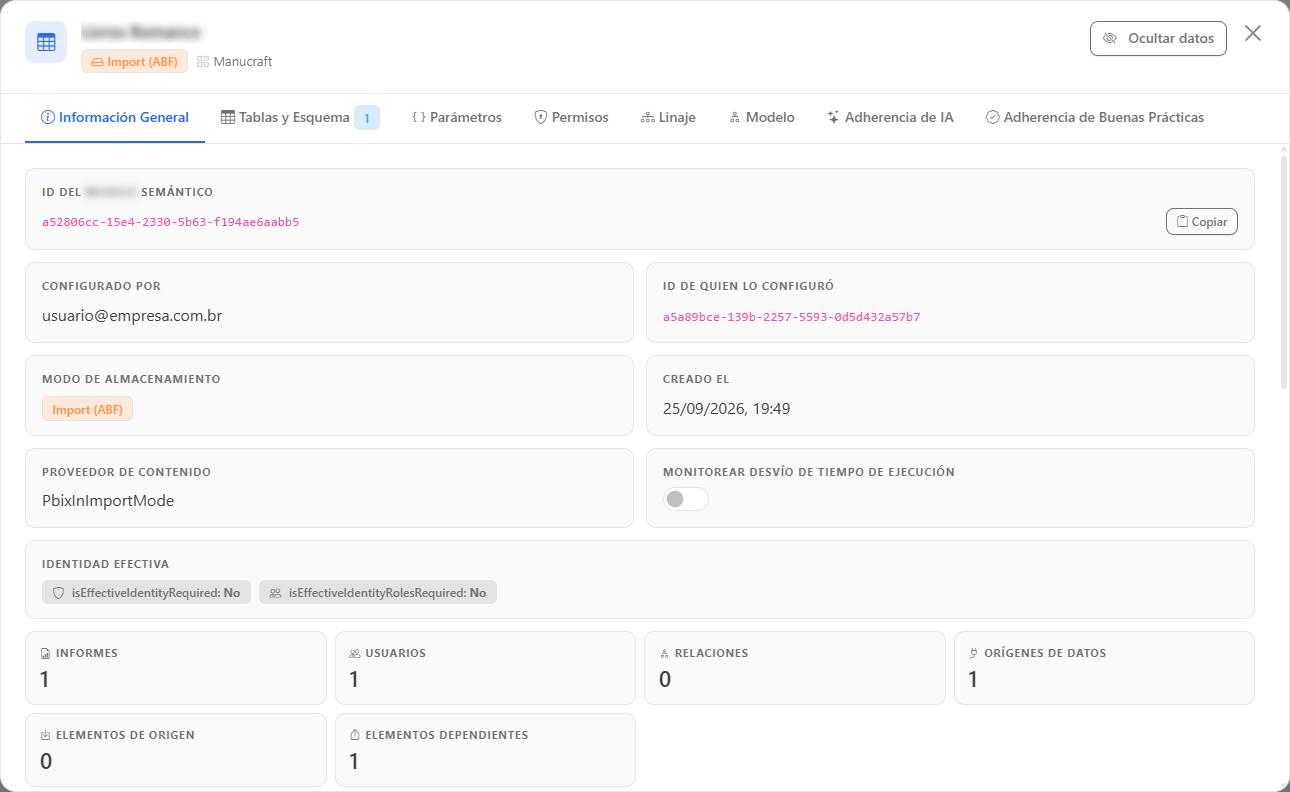Click the configurer ID a5a89bce value
1290x792 pixels.
click(x=792, y=317)
